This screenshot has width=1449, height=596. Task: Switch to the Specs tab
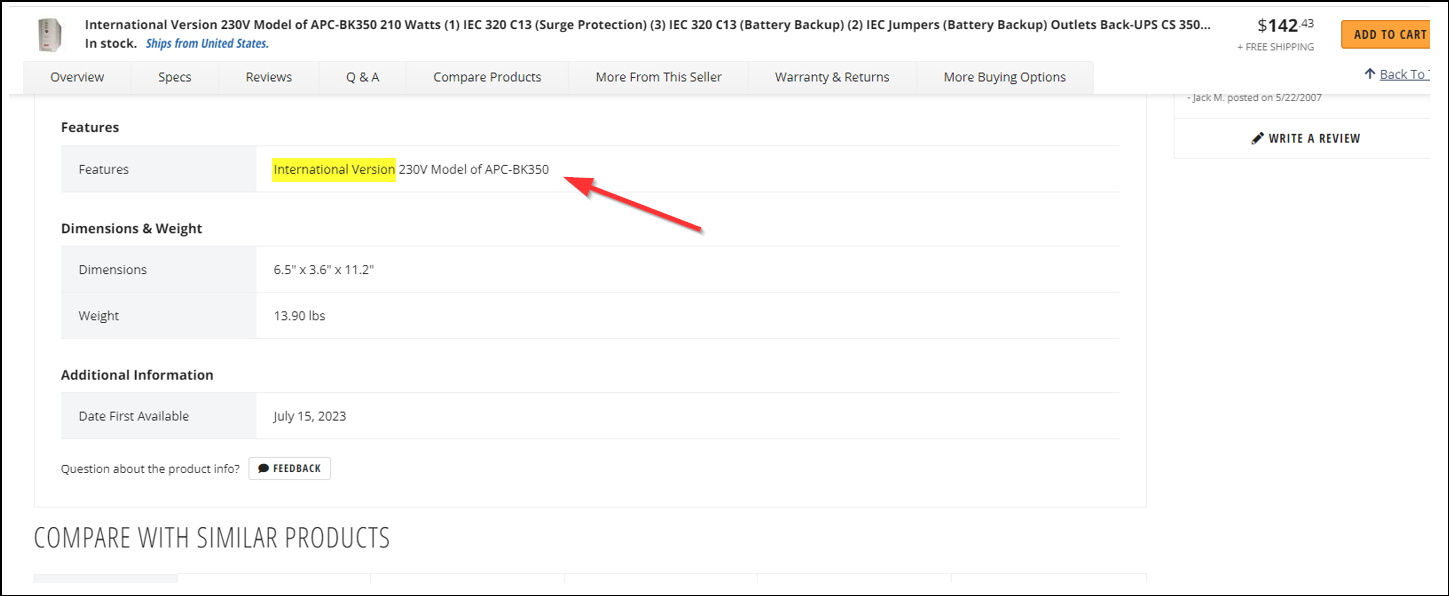click(174, 77)
